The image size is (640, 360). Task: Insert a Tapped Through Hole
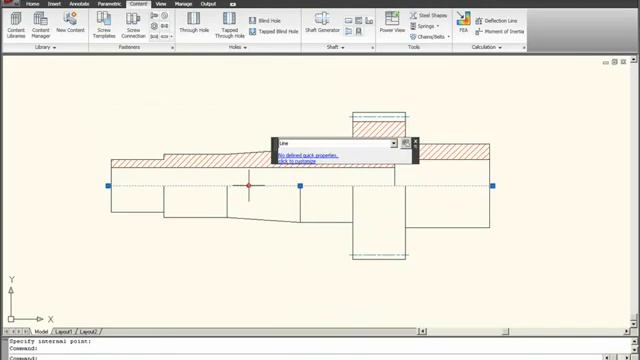click(229, 25)
